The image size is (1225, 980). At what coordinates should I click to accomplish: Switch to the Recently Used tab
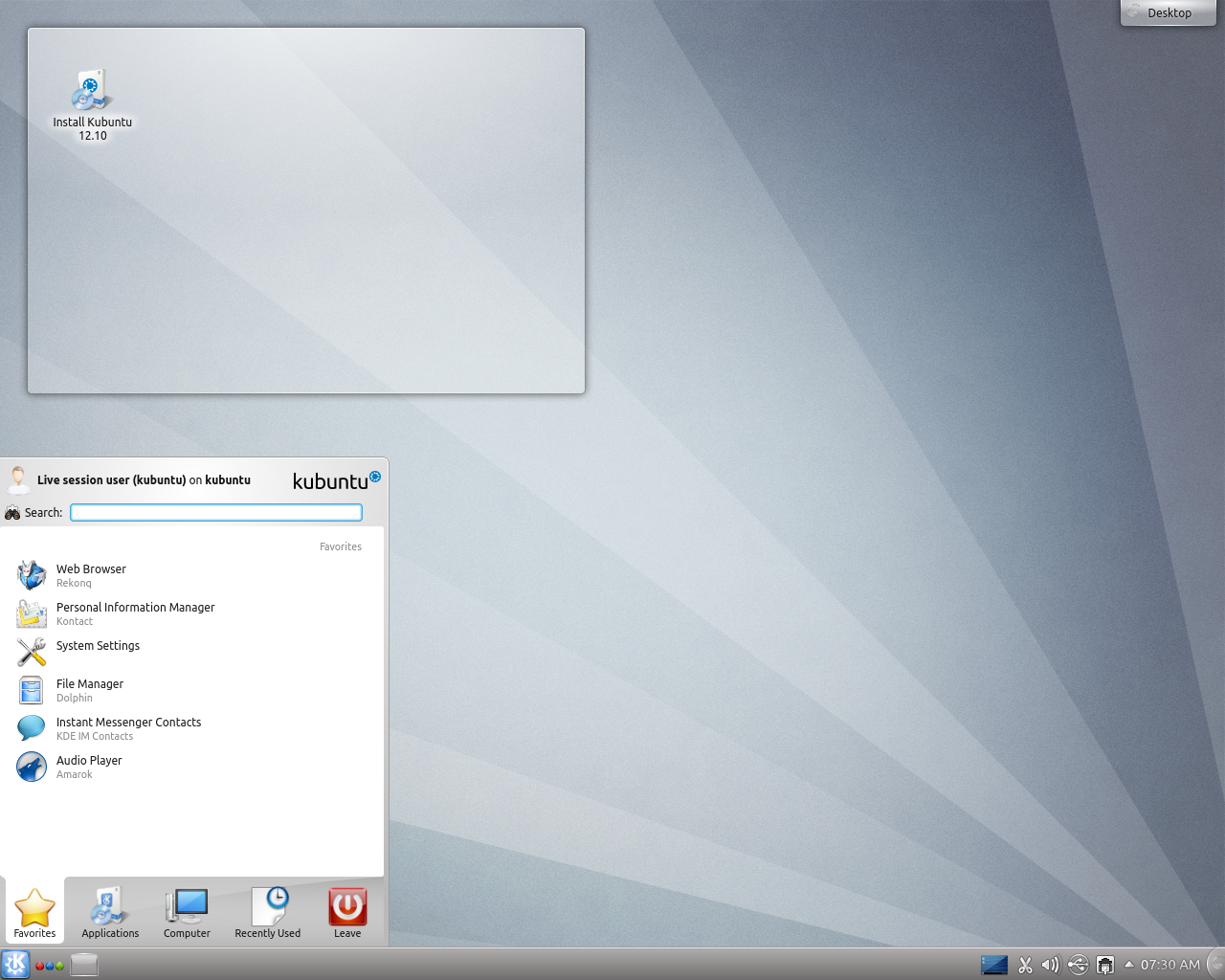[x=268, y=912]
